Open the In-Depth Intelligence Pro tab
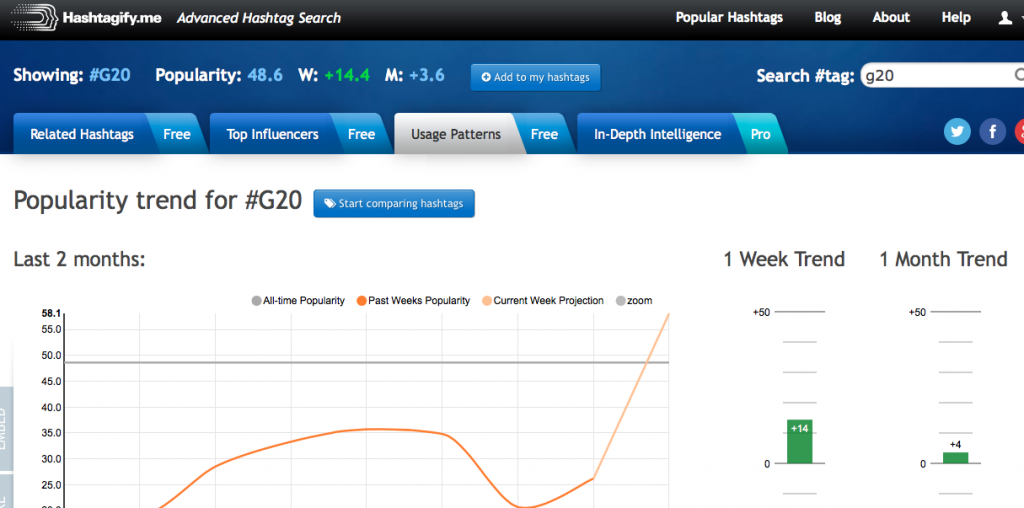 [x=657, y=134]
